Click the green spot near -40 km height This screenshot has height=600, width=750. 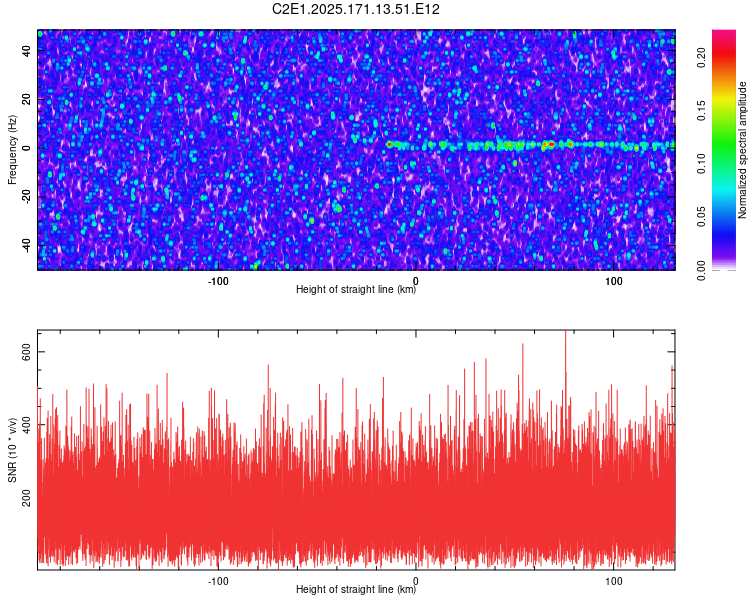(x=338, y=208)
